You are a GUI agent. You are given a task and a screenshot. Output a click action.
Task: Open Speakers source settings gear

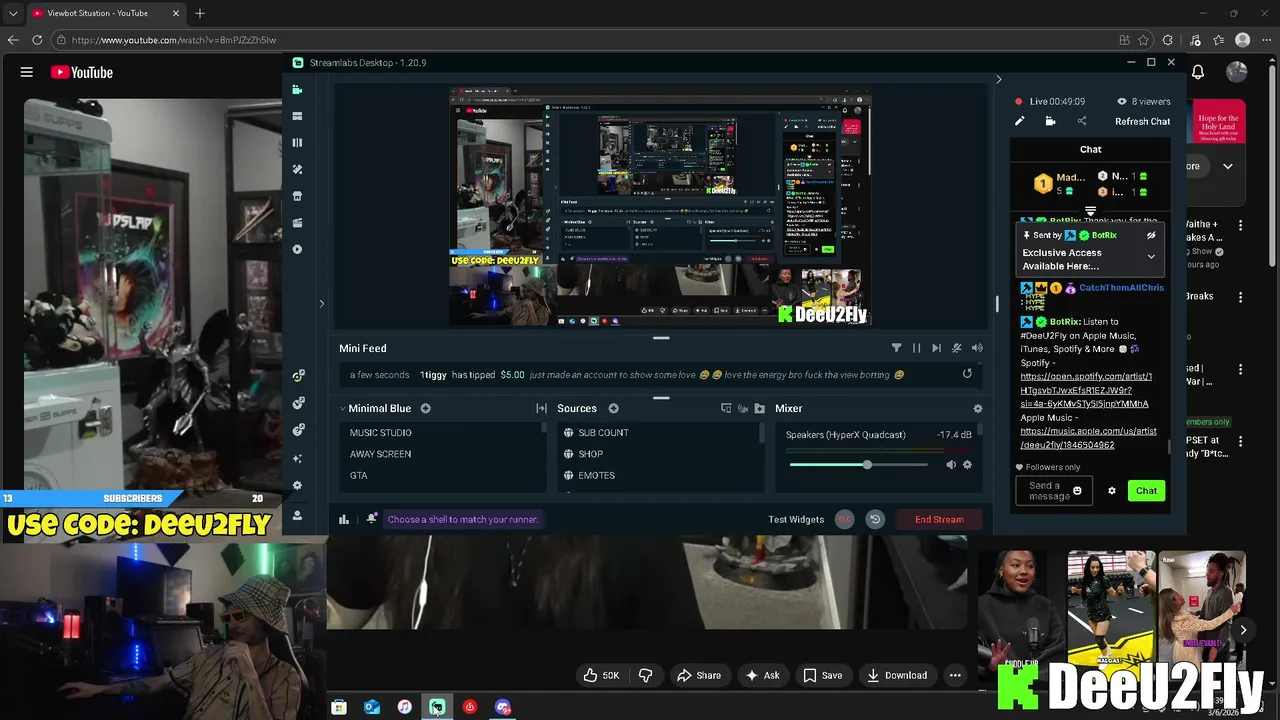[x=967, y=464]
